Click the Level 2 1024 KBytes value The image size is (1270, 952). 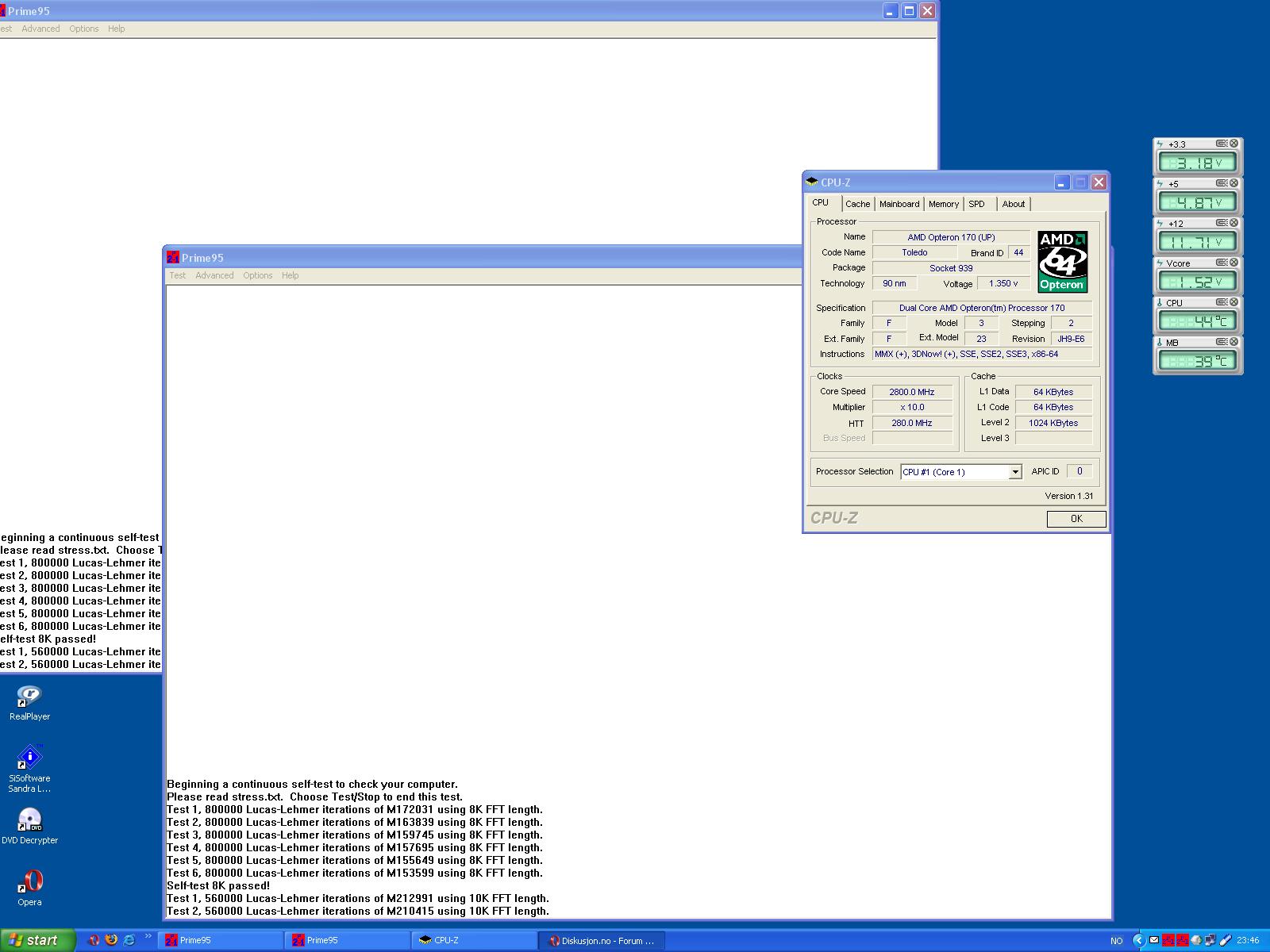pyautogui.click(x=1053, y=423)
